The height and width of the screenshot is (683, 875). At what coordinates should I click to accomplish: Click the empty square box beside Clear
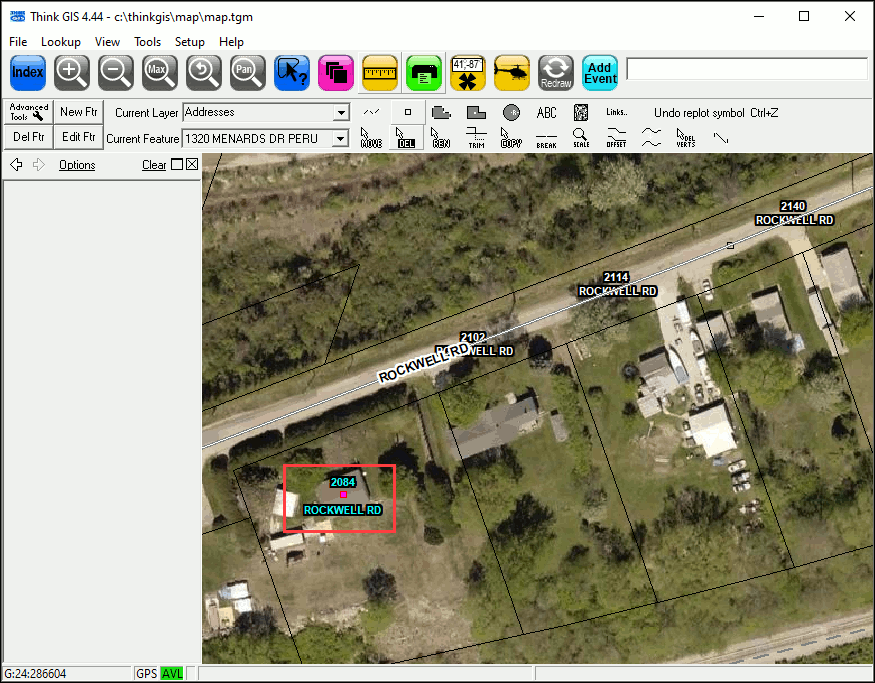(177, 164)
